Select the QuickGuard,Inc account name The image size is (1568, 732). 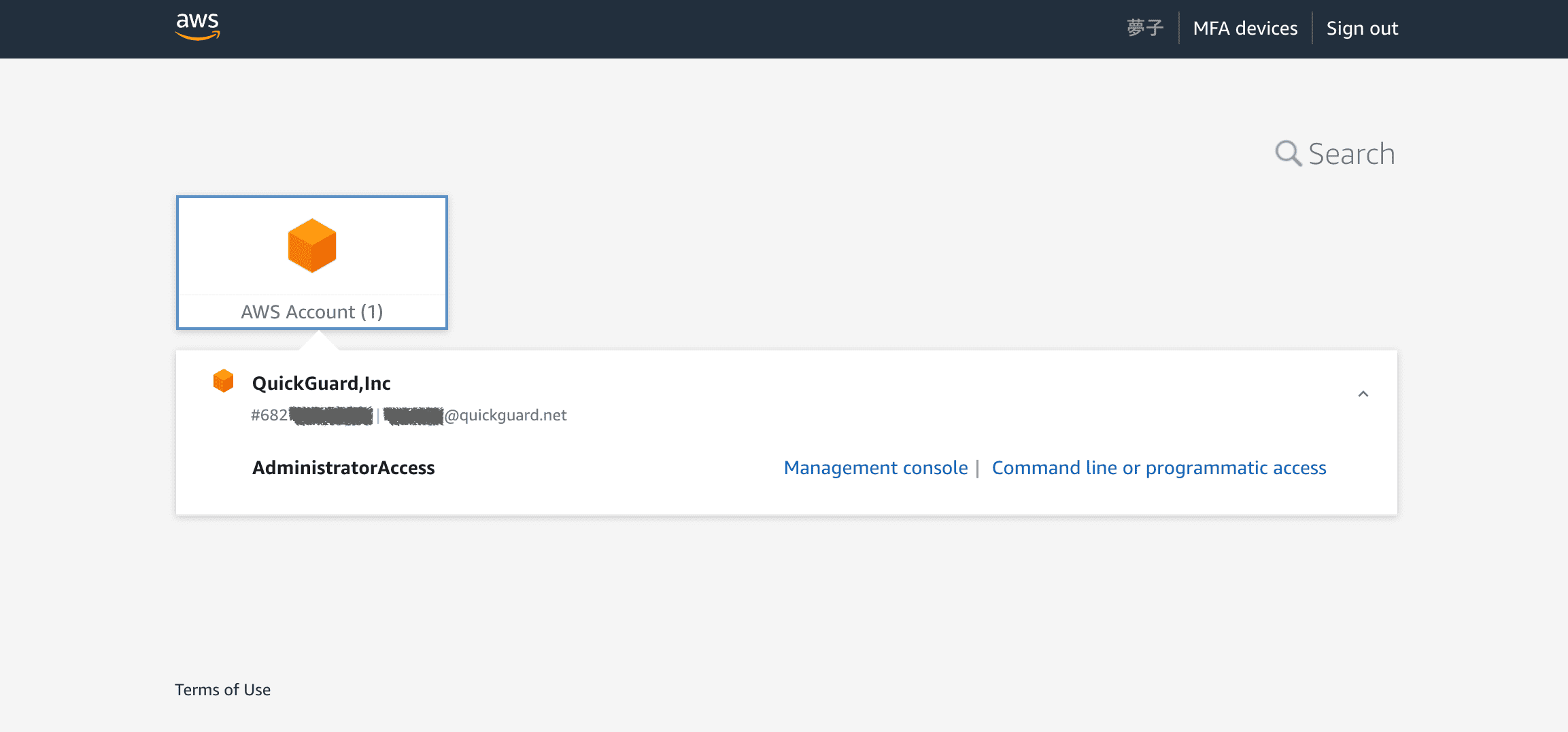click(322, 383)
